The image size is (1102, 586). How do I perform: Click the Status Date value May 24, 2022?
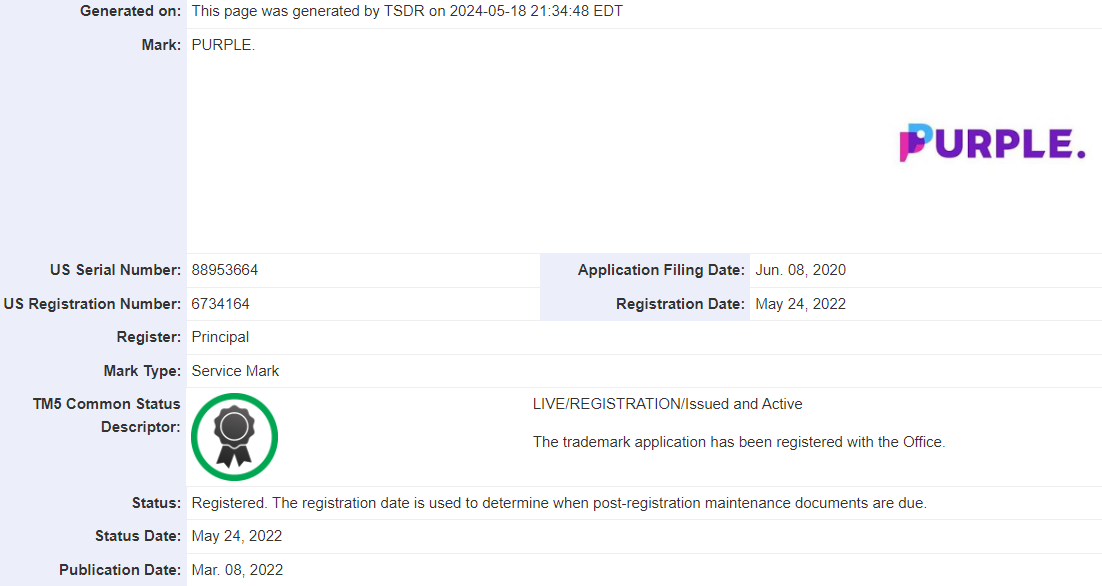tap(237, 536)
